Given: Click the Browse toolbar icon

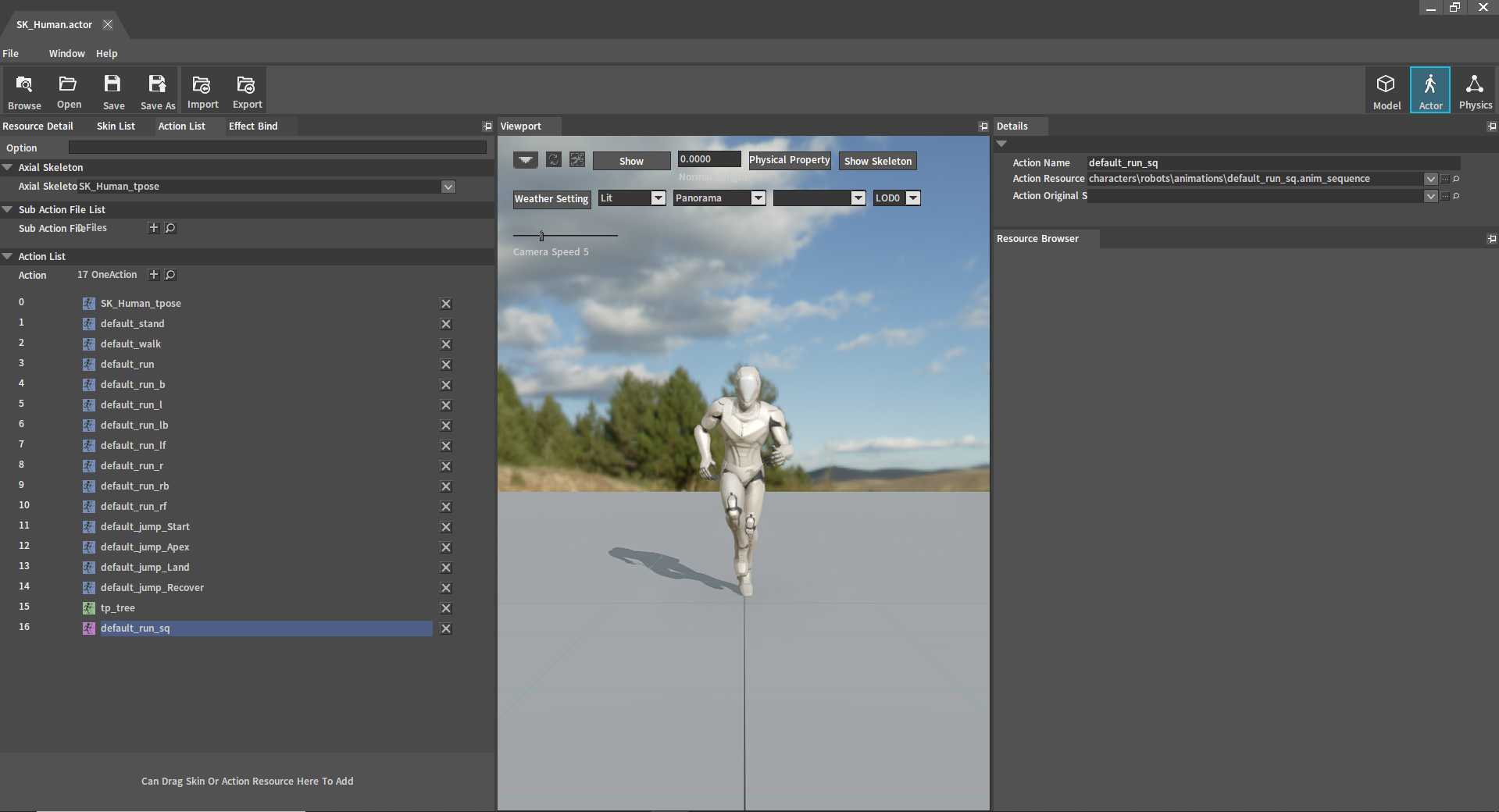Looking at the screenshot, I should [x=24, y=91].
